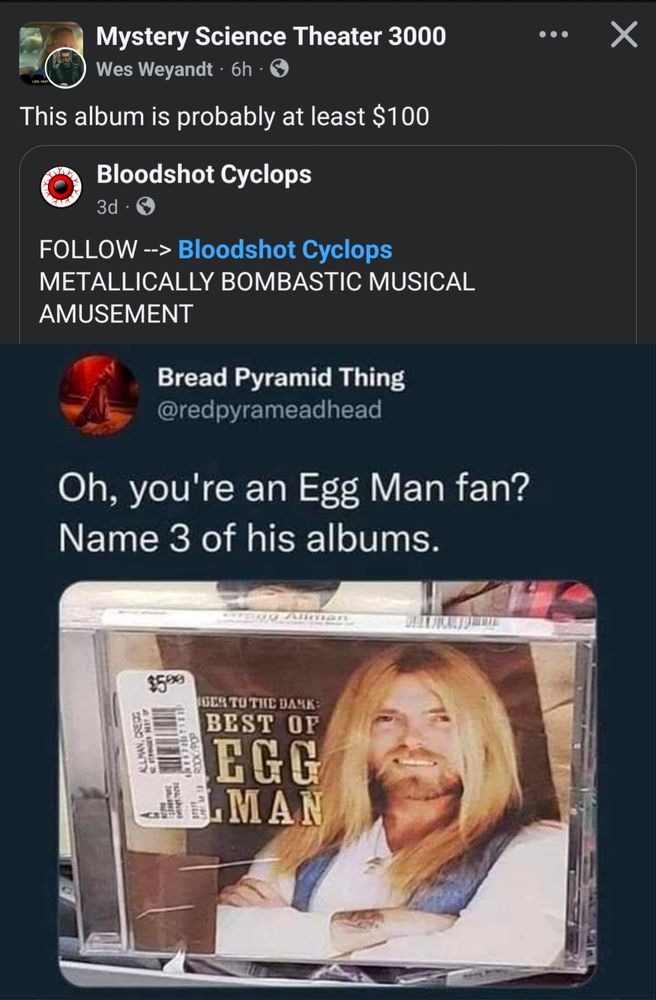Open the bold Bloodshot Cyclops page name
The image size is (656, 1000).
204,174
